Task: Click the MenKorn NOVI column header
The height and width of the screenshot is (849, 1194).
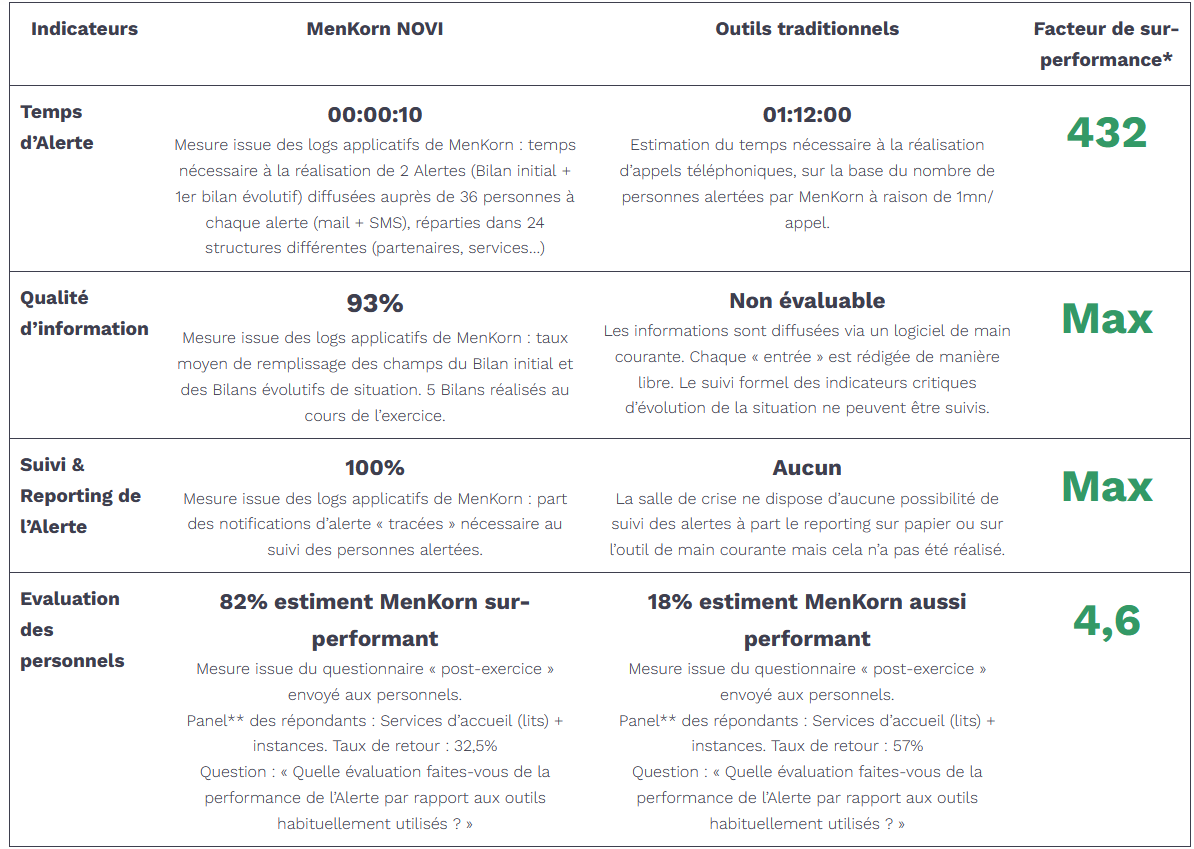Action: pos(375,29)
